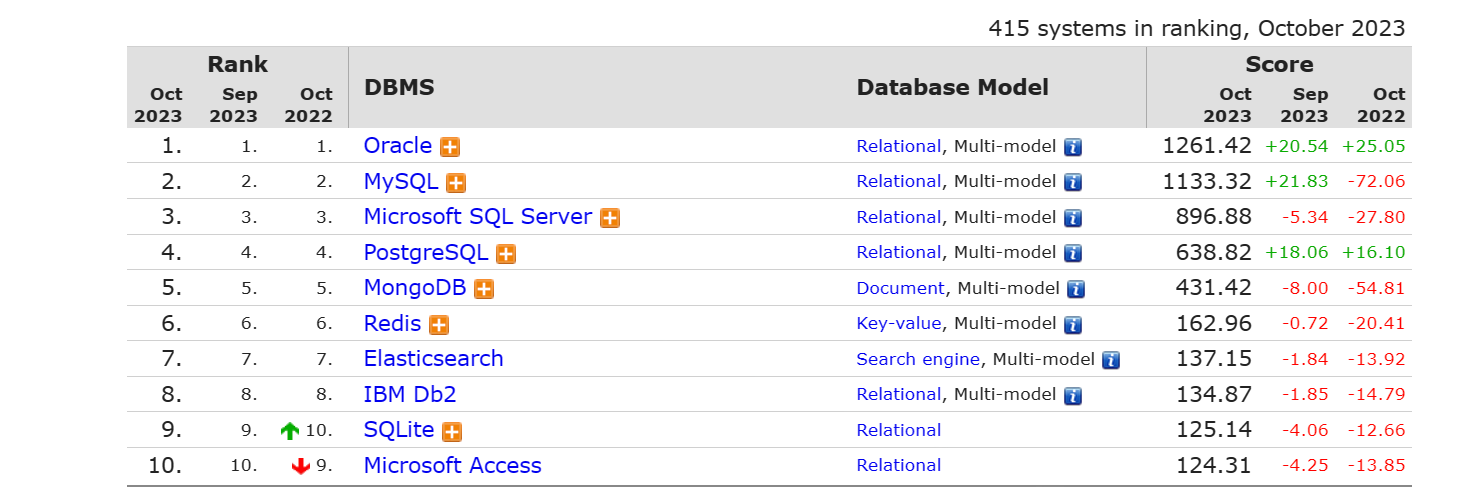Select PostgreSQL's score 638.82
The image size is (1480, 492).
[x=1216, y=253]
